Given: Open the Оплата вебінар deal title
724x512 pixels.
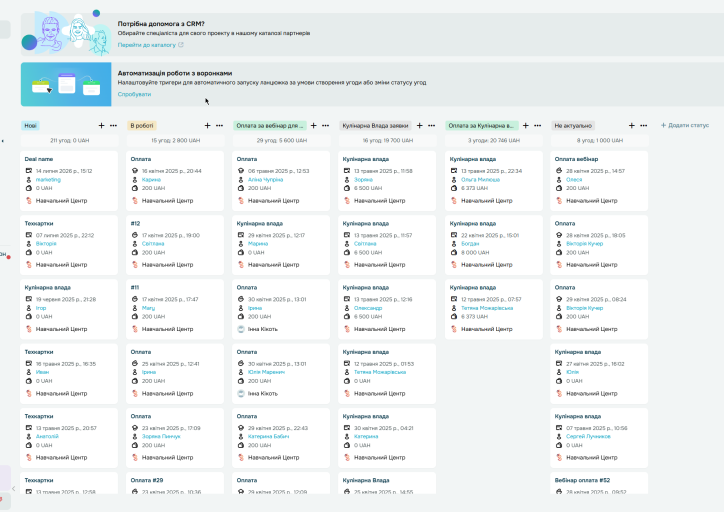Looking at the screenshot, I should click(x=576, y=159).
